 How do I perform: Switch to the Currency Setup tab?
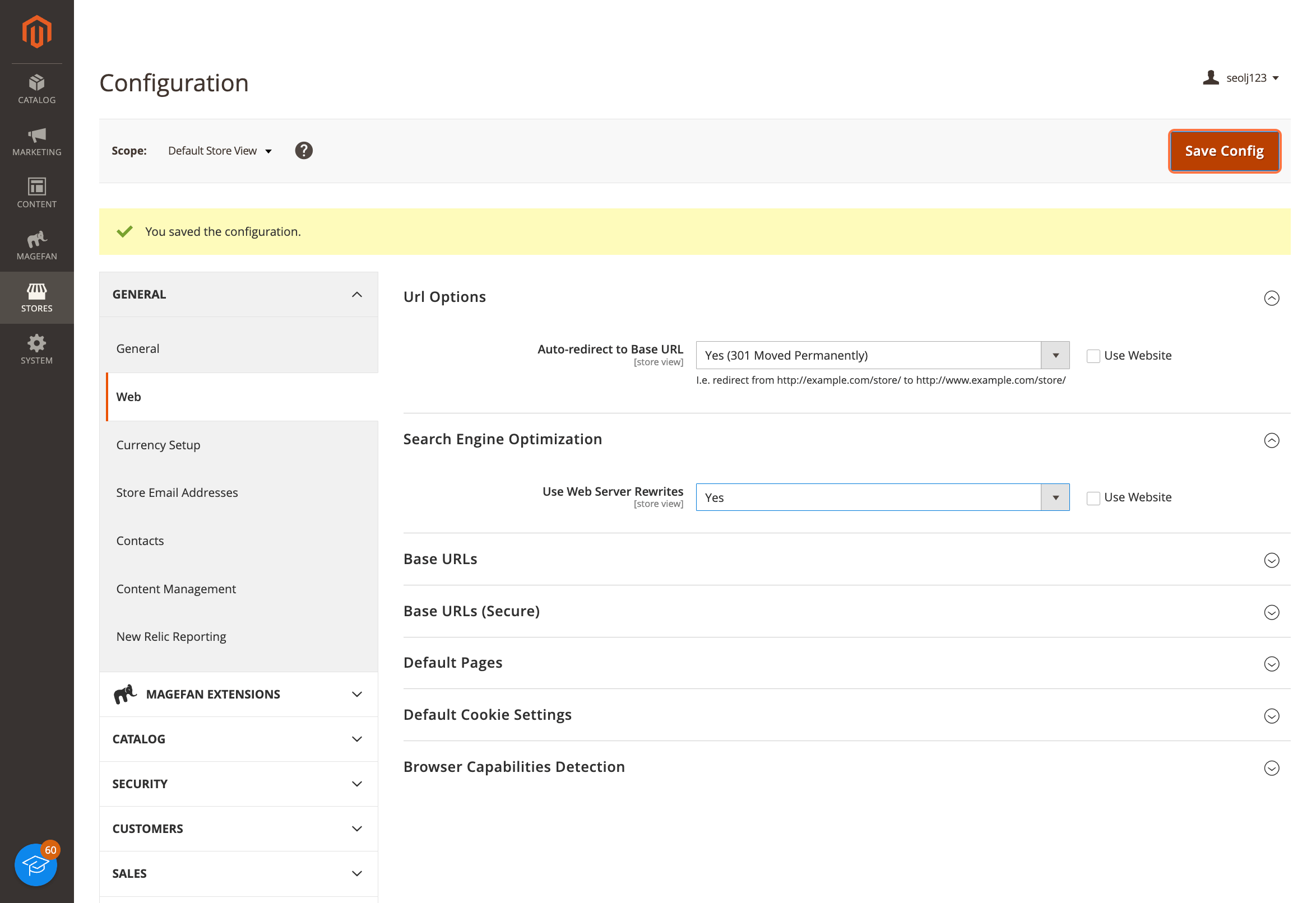pos(159,445)
